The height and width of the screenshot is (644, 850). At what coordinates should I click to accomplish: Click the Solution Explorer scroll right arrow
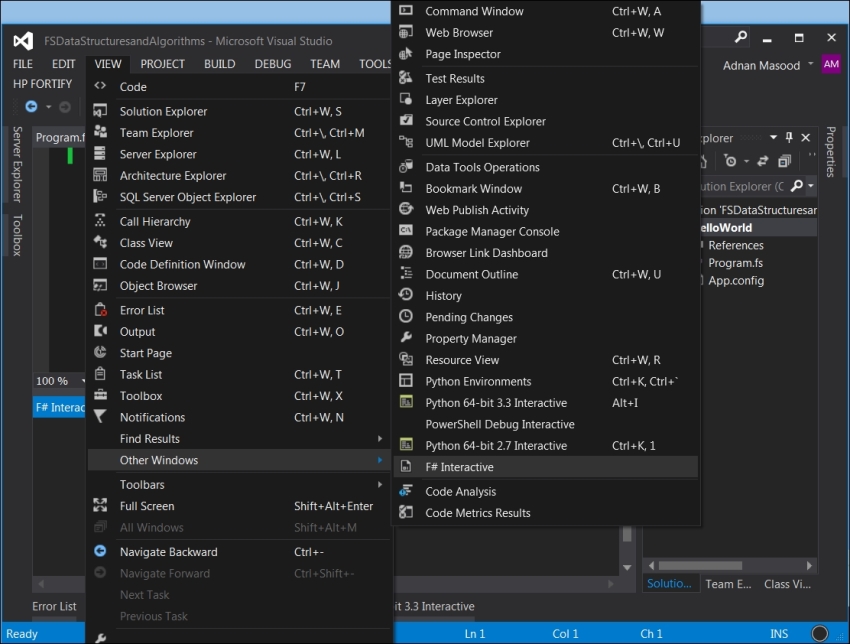click(809, 565)
